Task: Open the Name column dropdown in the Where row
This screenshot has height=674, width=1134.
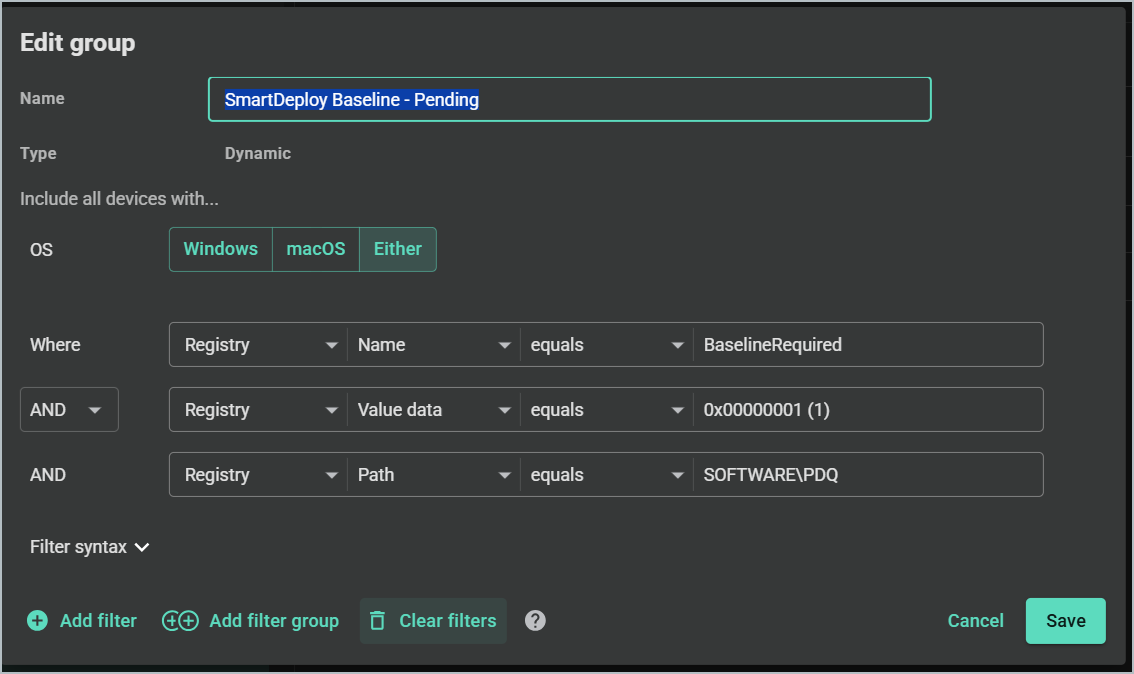Action: [x=434, y=345]
